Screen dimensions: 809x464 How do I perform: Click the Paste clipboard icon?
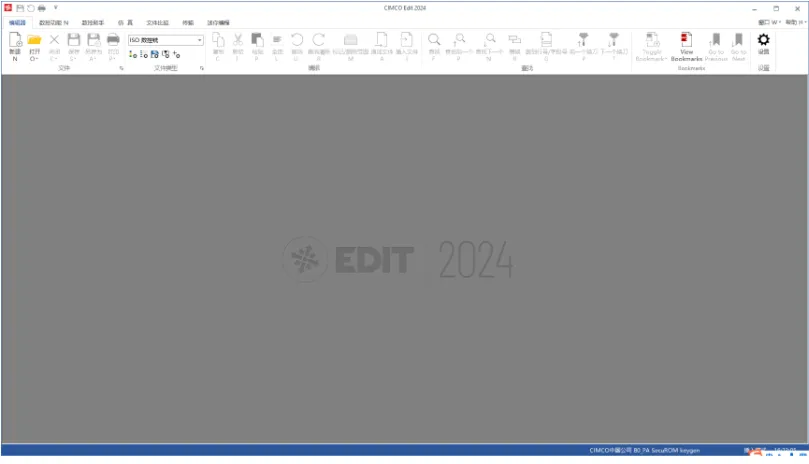coord(257,40)
